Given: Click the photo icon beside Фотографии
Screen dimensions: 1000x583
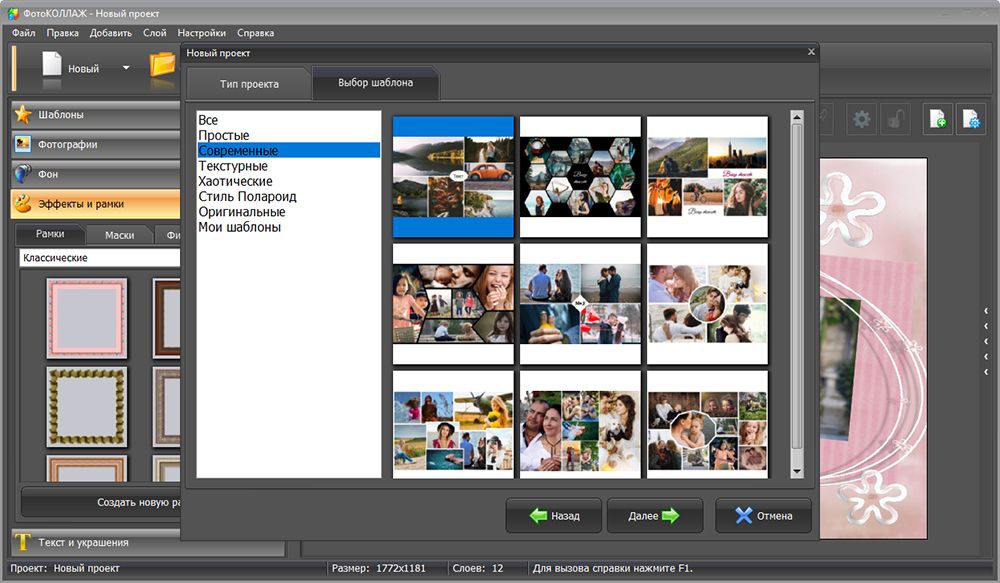Looking at the screenshot, I should tap(23, 144).
